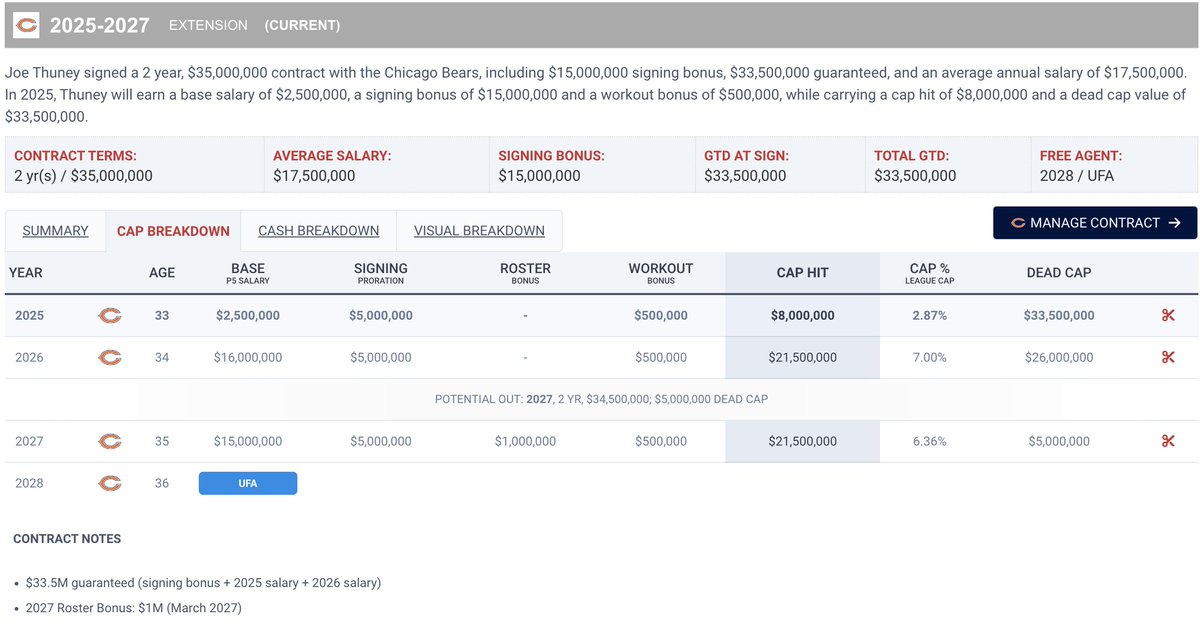The width and height of the screenshot is (1200, 629).
Task: Open the Visual Breakdown tab
Action: click(479, 231)
